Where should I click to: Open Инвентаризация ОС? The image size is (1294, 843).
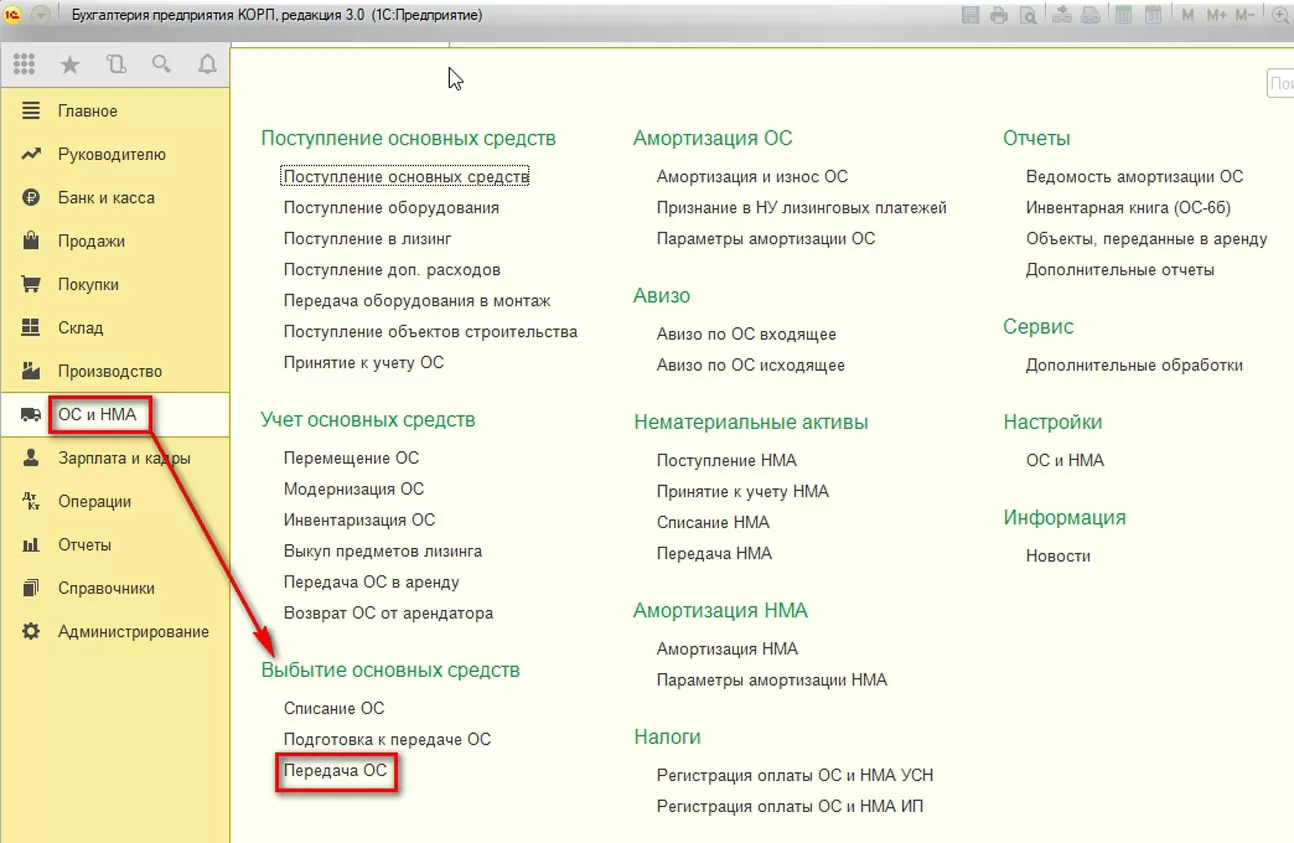(359, 520)
